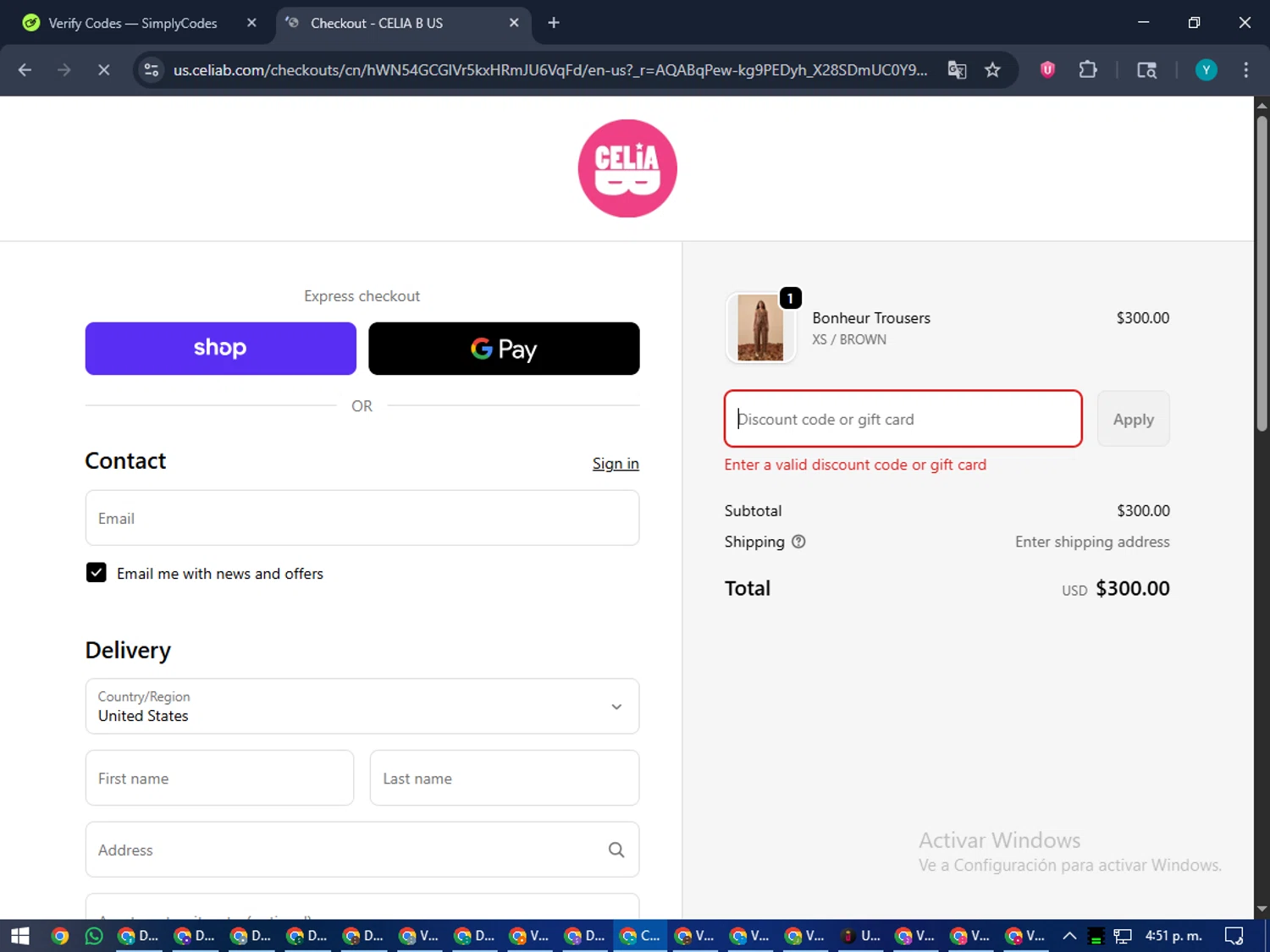Open the active 'C...' Chrome taskbar window

tap(639, 936)
